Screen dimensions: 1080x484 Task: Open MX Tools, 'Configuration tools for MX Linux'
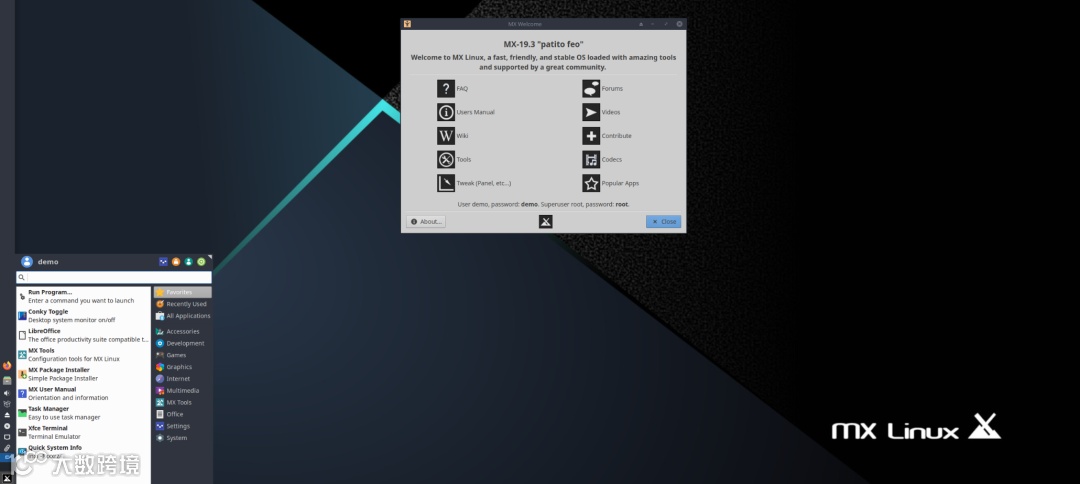tap(83, 355)
